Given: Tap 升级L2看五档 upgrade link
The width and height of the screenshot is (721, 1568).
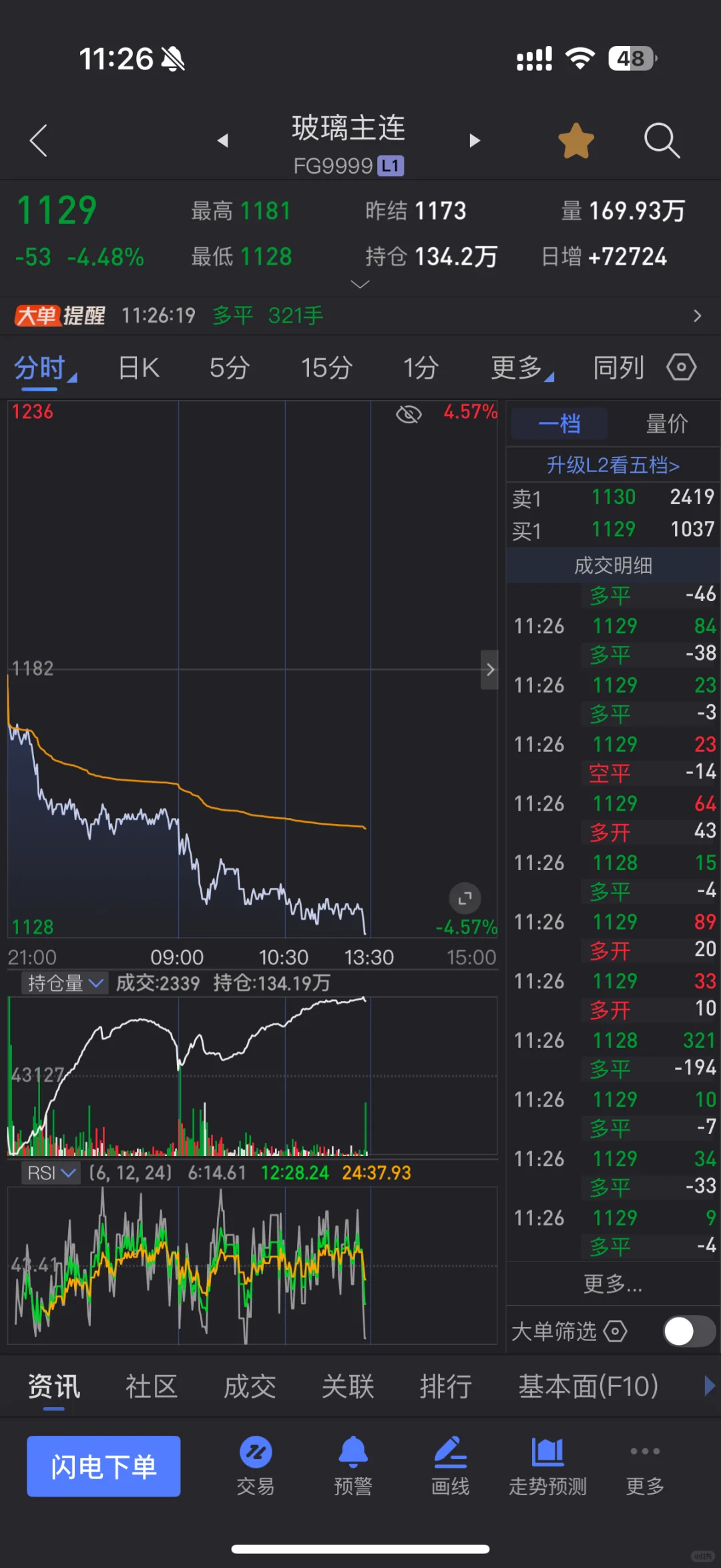Looking at the screenshot, I should 613,465.
